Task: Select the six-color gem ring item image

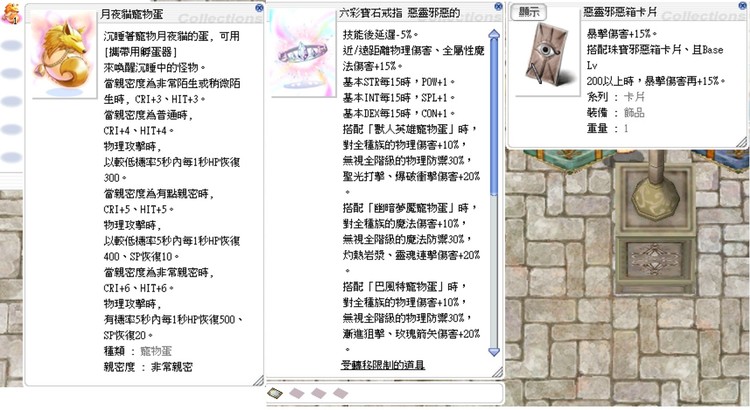Action: click(x=303, y=54)
